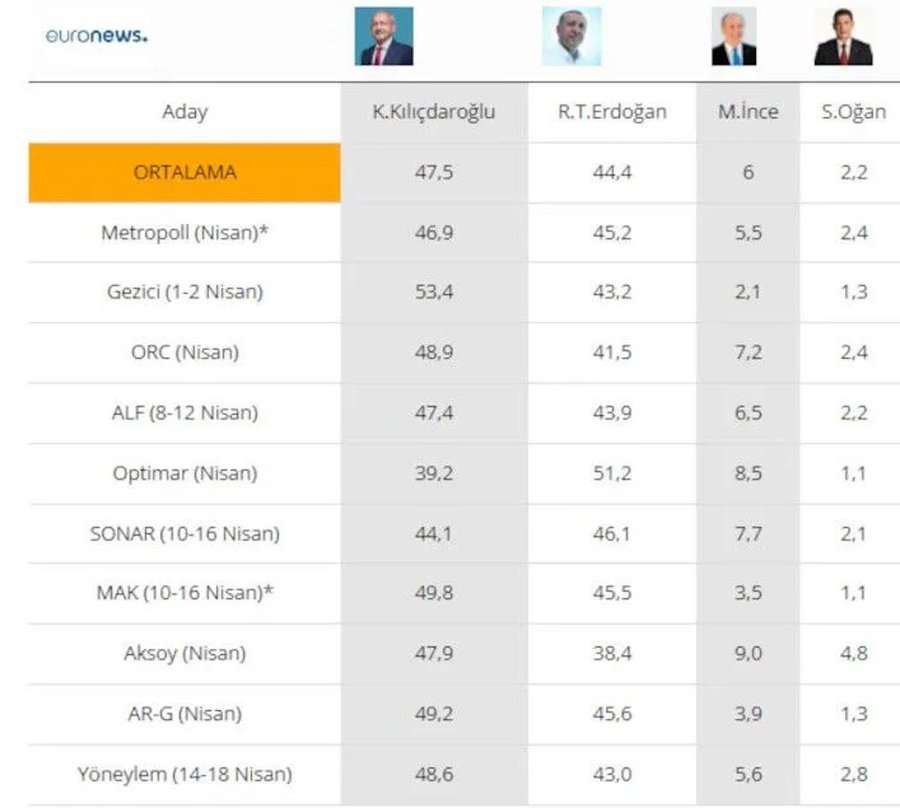Select M.İnce candidate photo
This screenshot has width=900, height=808.
[734, 36]
